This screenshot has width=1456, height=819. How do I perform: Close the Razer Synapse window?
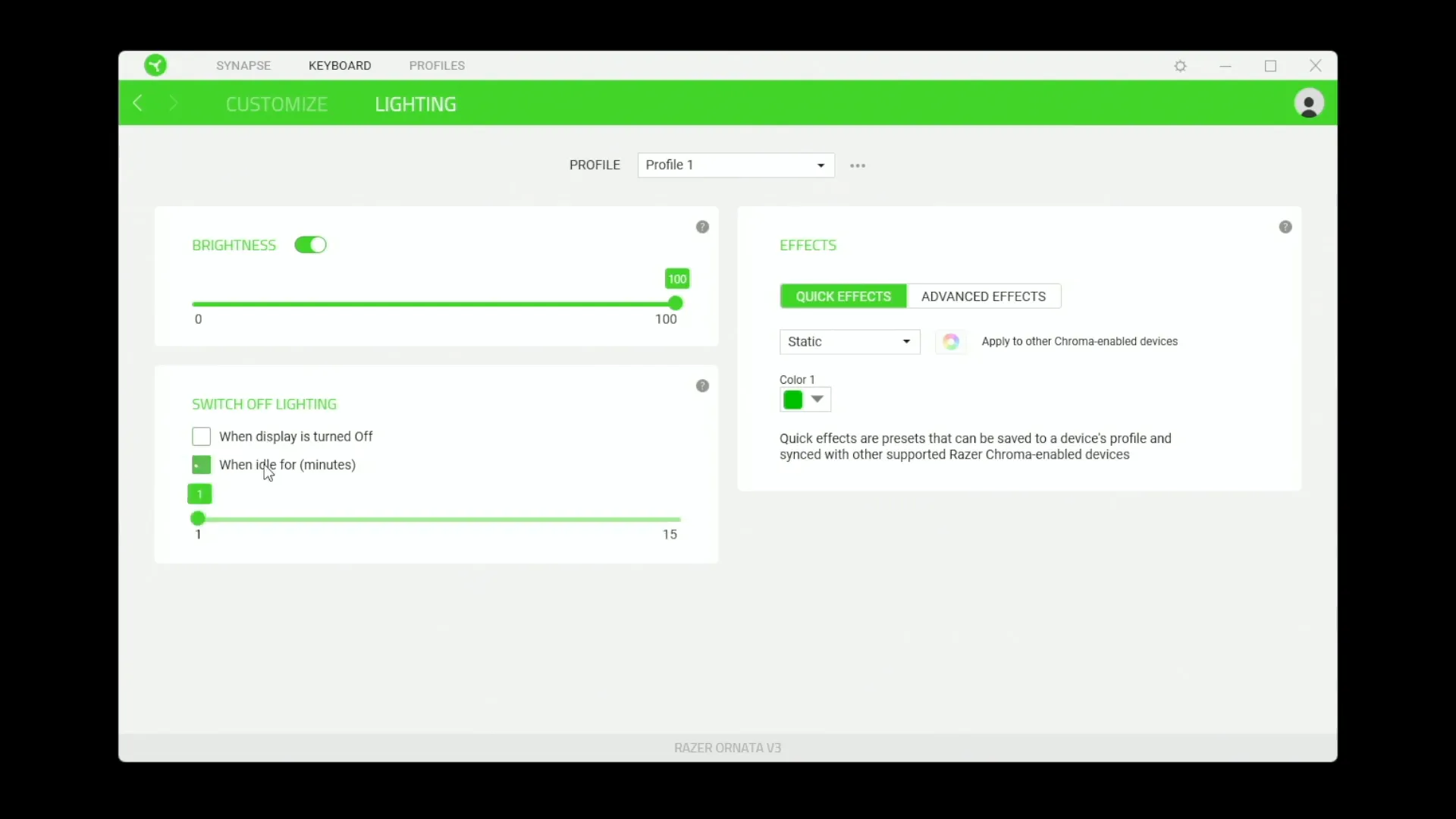pyautogui.click(x=1316, y=66)
